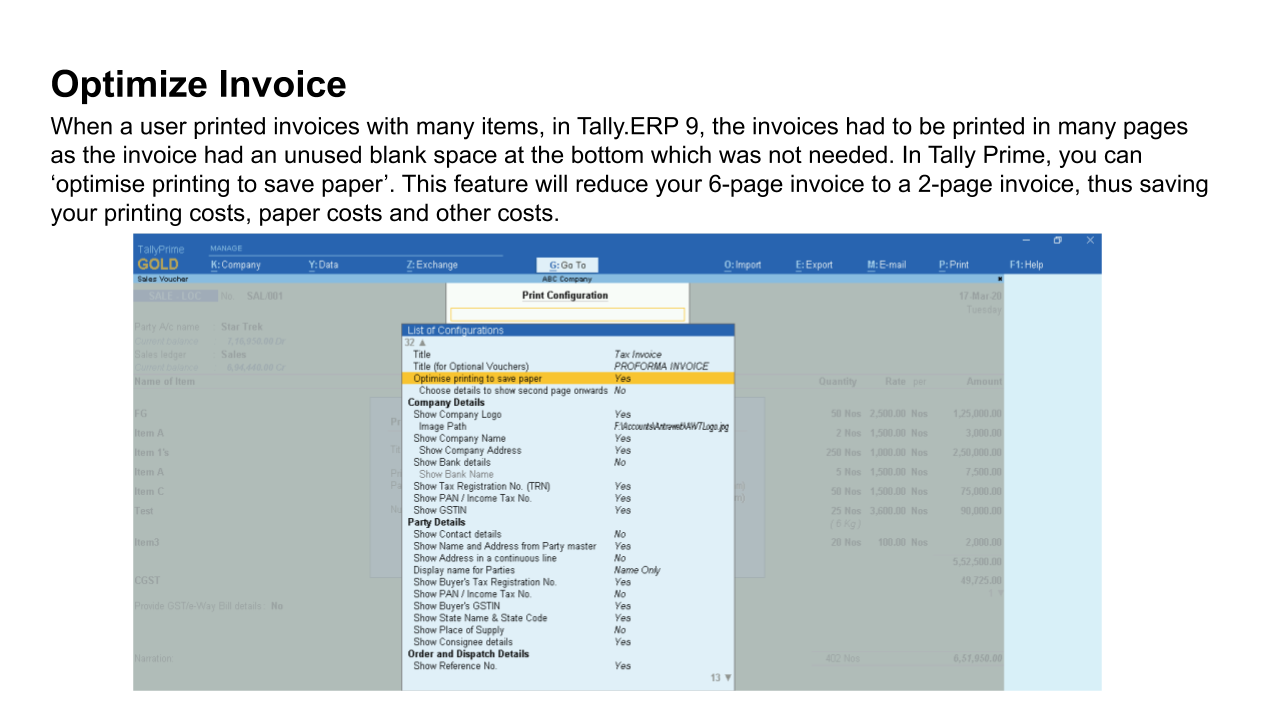This screenshot has height=720, width=1280.
Task: Click the 'PROFORMA INVOICE' value
Action: [661, 367]
